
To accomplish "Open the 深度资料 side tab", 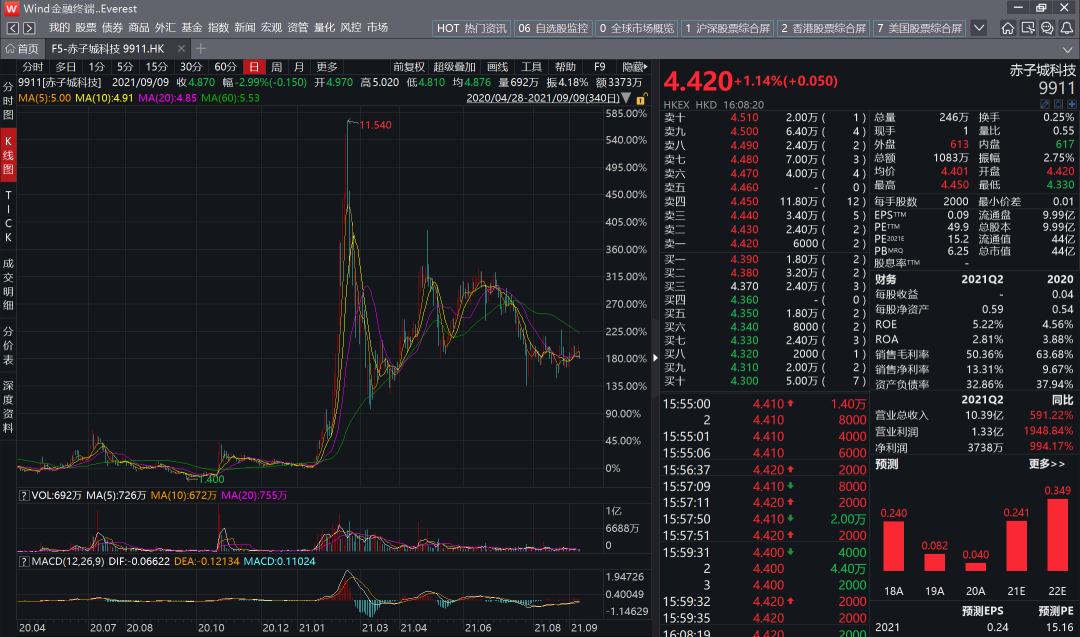I will tap(8, 407).
